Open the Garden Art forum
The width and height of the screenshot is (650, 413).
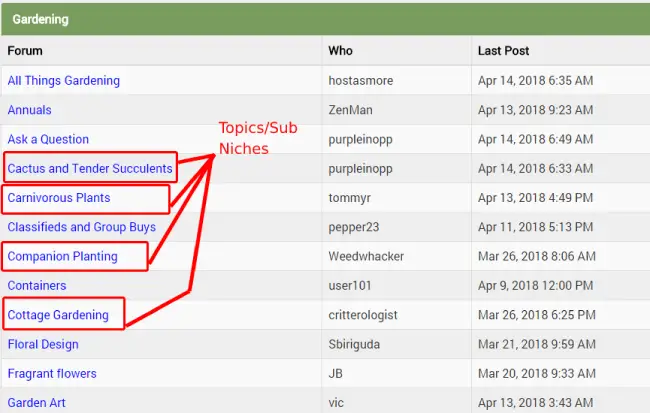click(x=36, y=403)
